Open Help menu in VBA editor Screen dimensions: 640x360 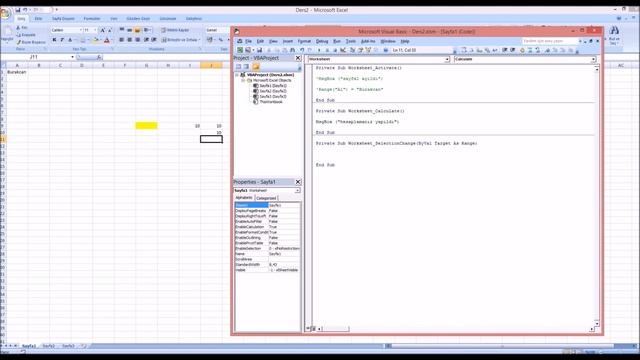pos(405,41)
